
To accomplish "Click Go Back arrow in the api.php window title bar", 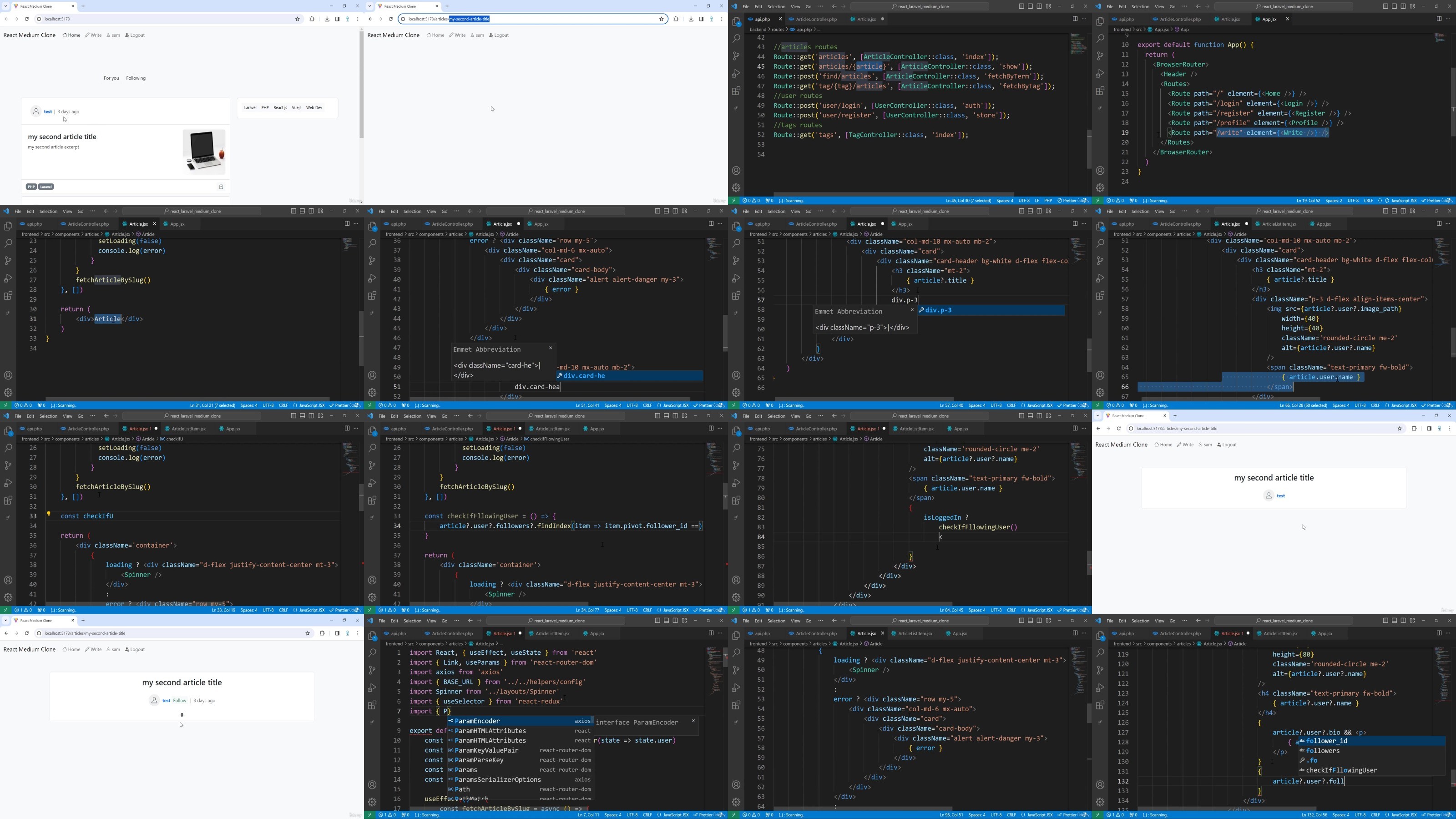I will (x=834, y=6).
